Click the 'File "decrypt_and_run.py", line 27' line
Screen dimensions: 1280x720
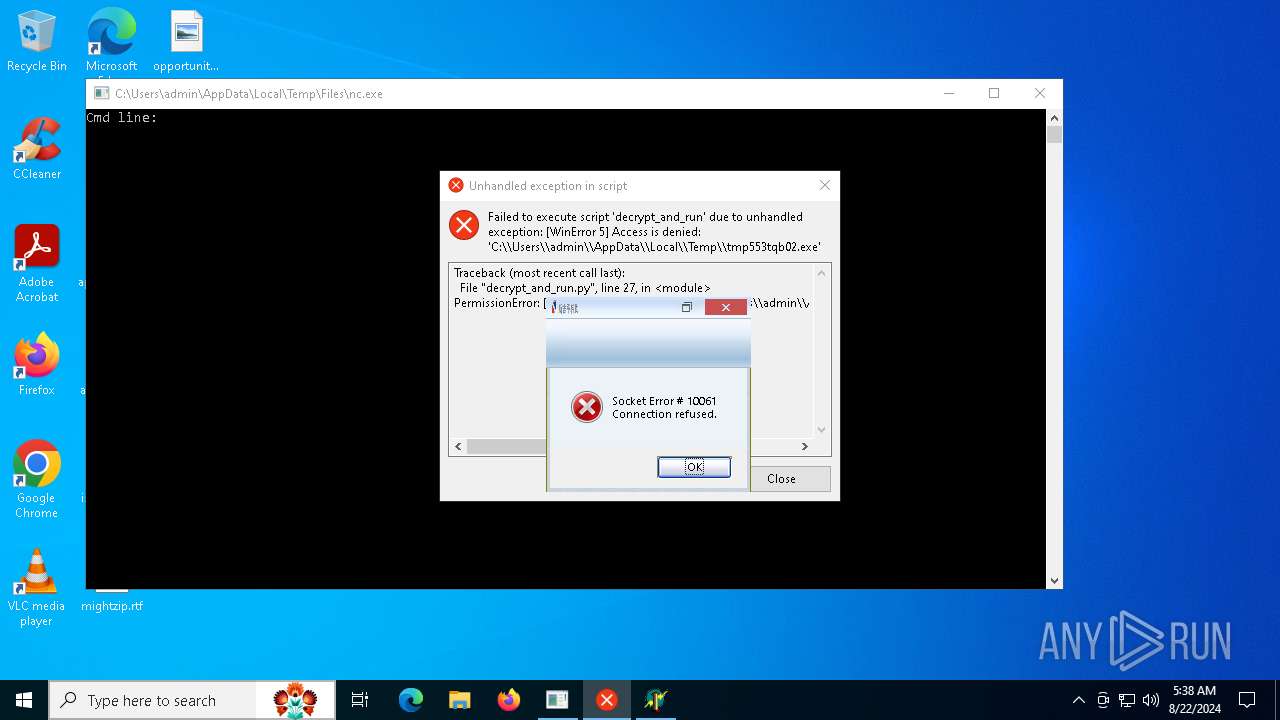582,288
